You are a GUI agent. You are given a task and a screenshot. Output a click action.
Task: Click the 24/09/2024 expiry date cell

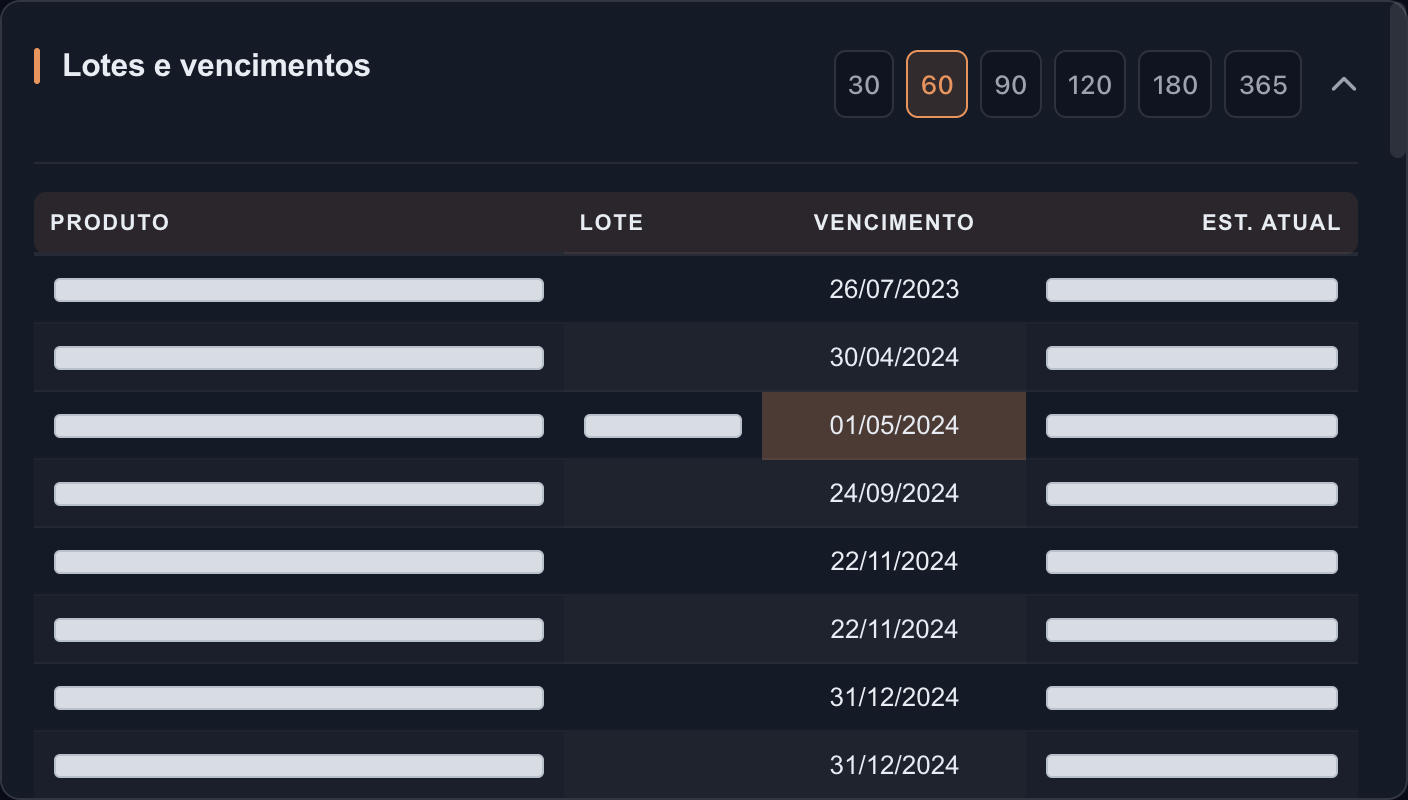pyautogui.click(x=894, y=493)
